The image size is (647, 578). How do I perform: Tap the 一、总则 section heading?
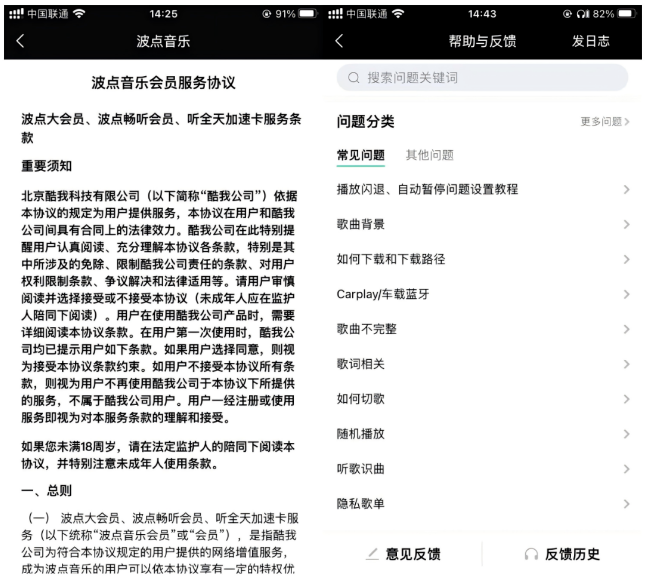tap(46, 491)
